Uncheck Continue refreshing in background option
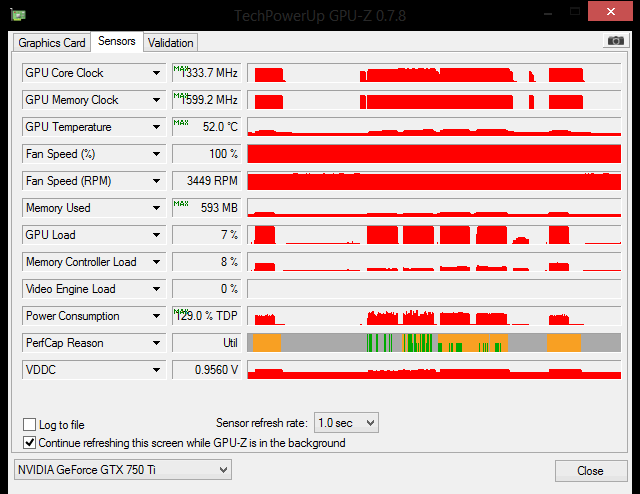This screenshot has height=494, width=640. point(29,443)
